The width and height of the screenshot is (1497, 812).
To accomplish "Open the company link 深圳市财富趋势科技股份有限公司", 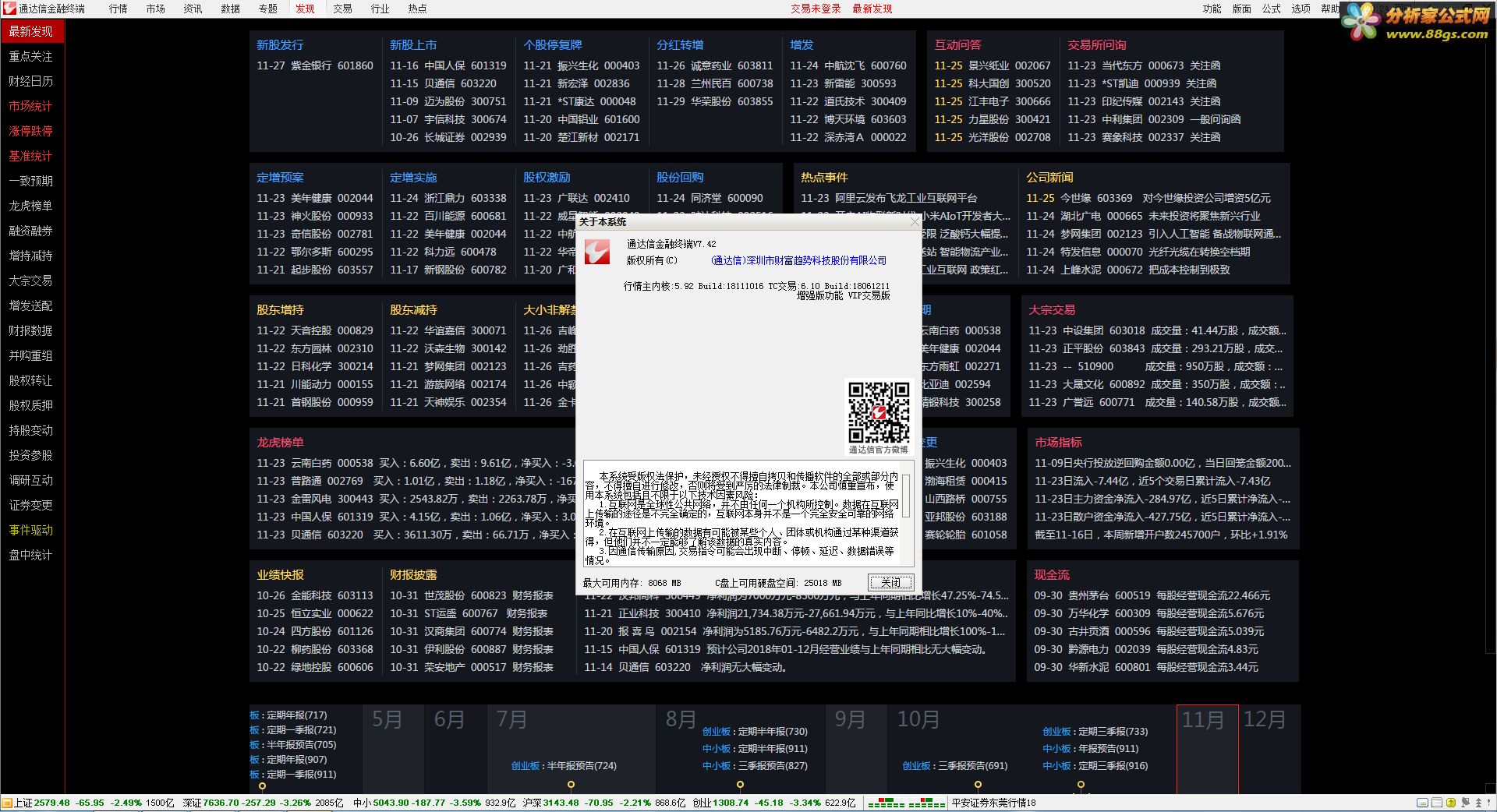I will tap(799, 260).
